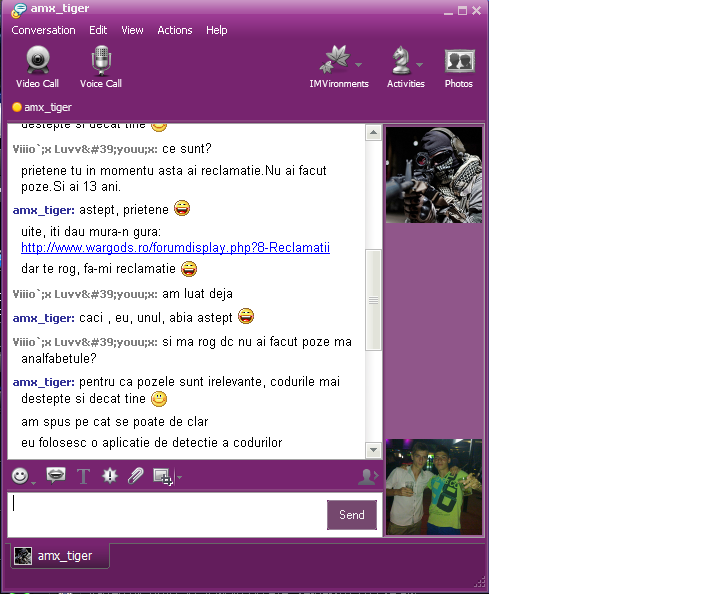Select the amx_tiger conversation tab
Viewport: 720px width, 594px height.
60,556
